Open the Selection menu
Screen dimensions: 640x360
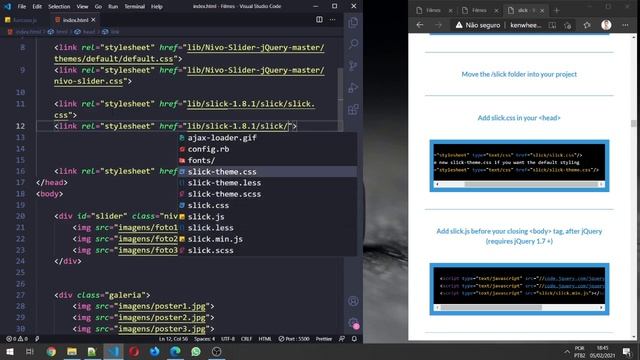point(59,7)
